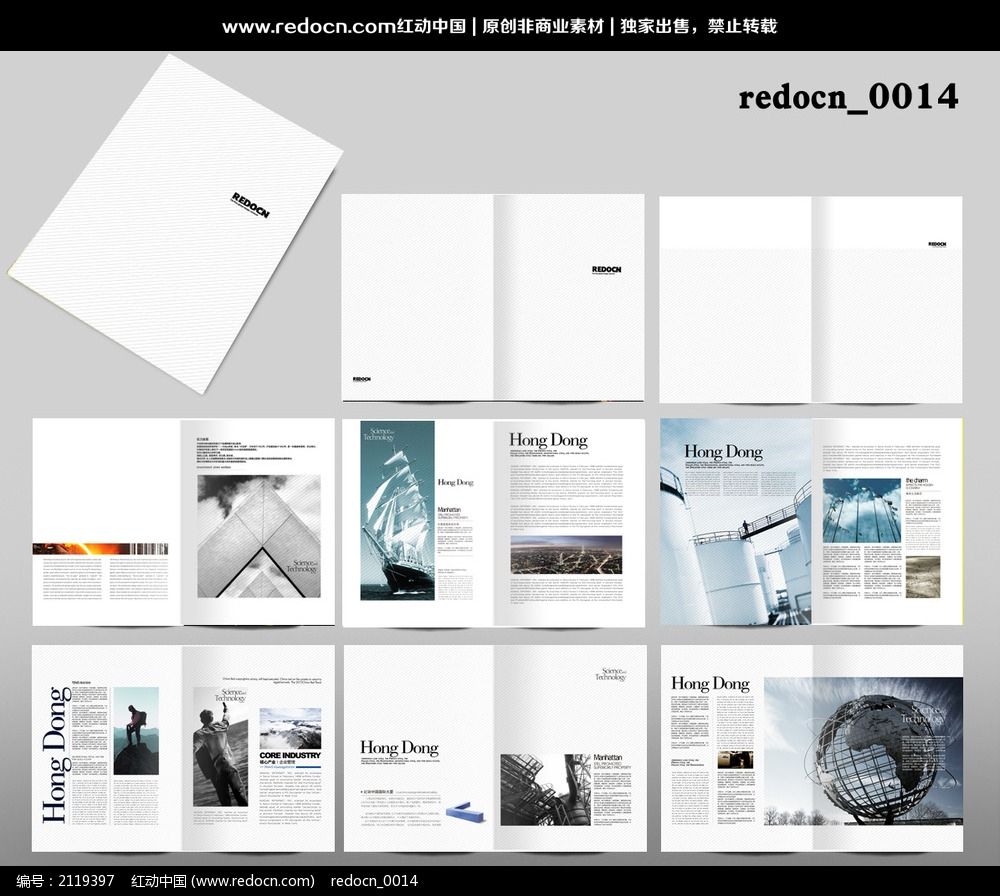Click the Manhattan heading beside the industrial photo
1000x896 pixels.
coord(608,758)
